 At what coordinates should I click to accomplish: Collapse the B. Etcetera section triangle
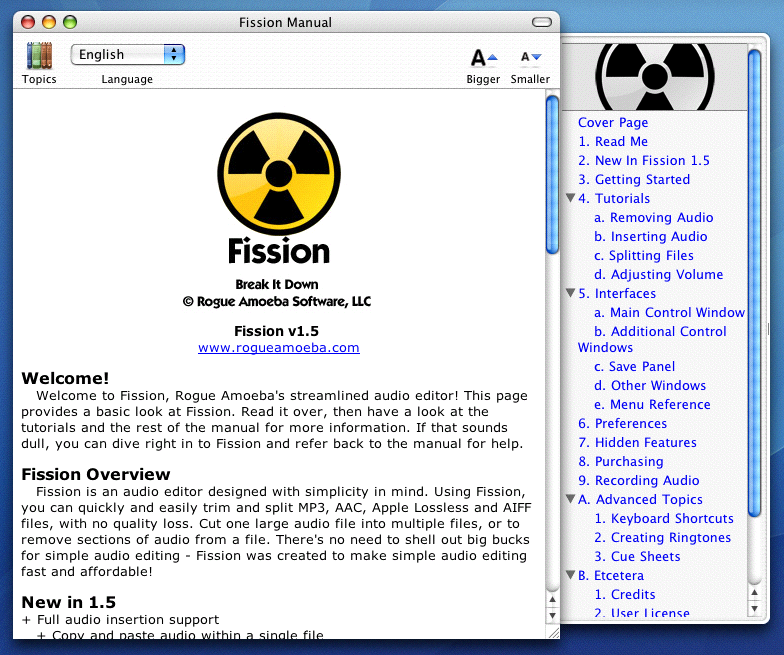click(570, 575)
